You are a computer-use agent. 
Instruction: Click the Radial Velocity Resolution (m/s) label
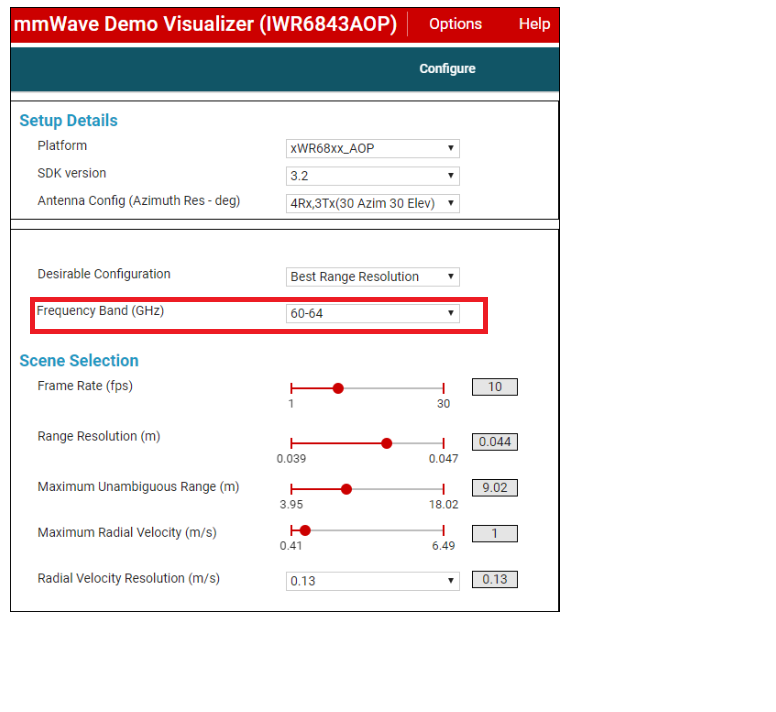[129, 578]
